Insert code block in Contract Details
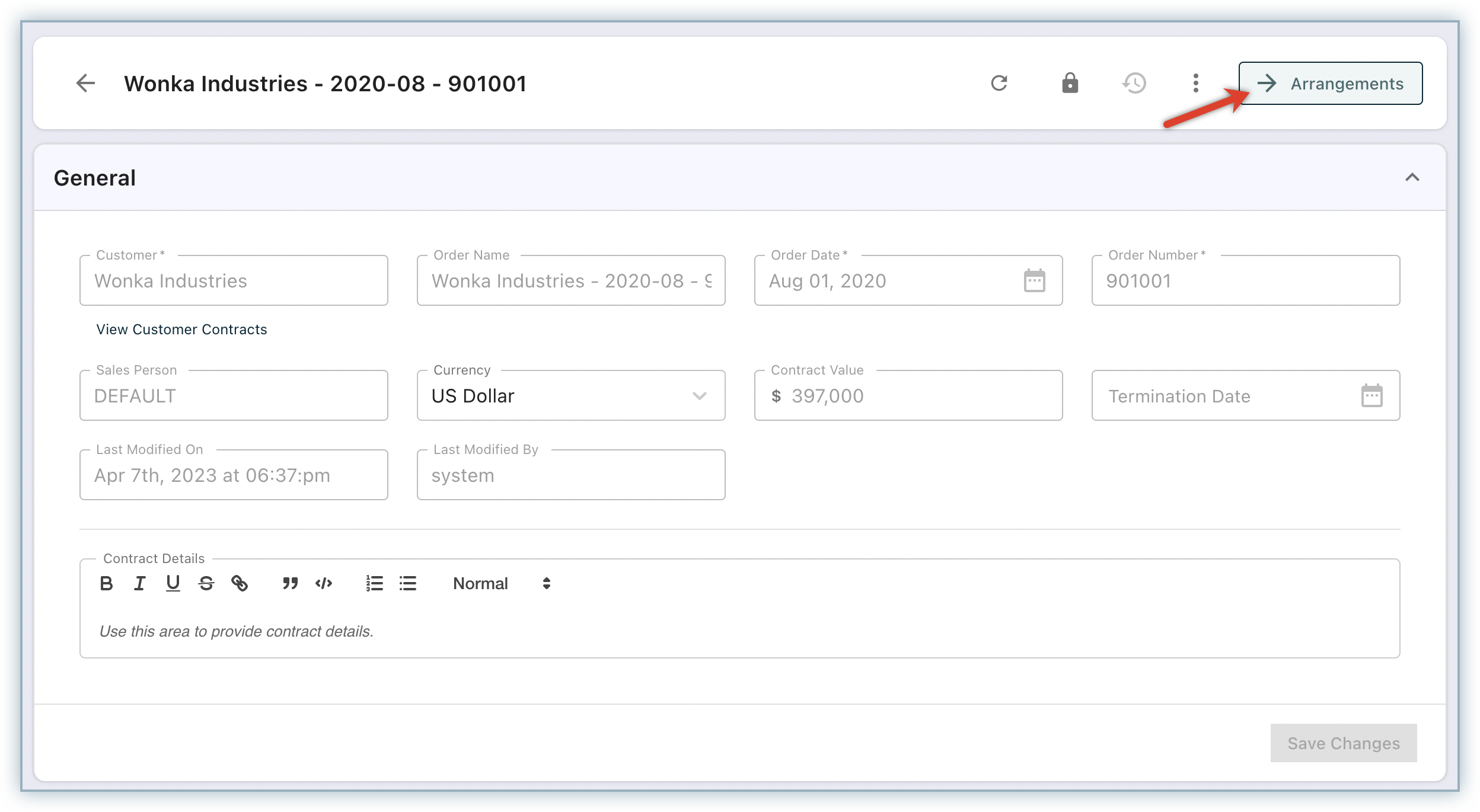Screen dimensions: 1480x812 [x=324, y=584]
